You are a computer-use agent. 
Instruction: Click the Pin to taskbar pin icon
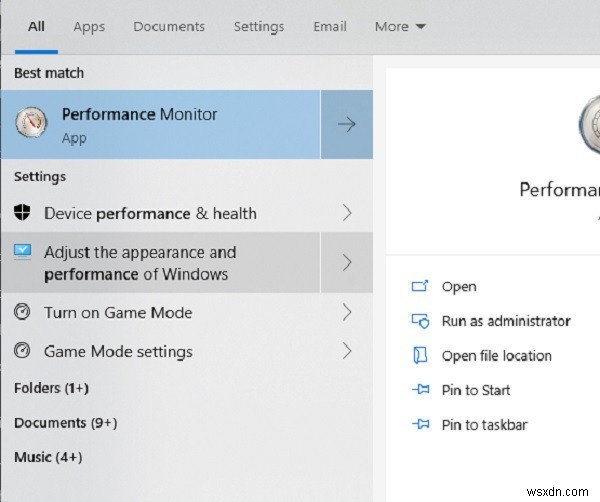coord(421,424)
